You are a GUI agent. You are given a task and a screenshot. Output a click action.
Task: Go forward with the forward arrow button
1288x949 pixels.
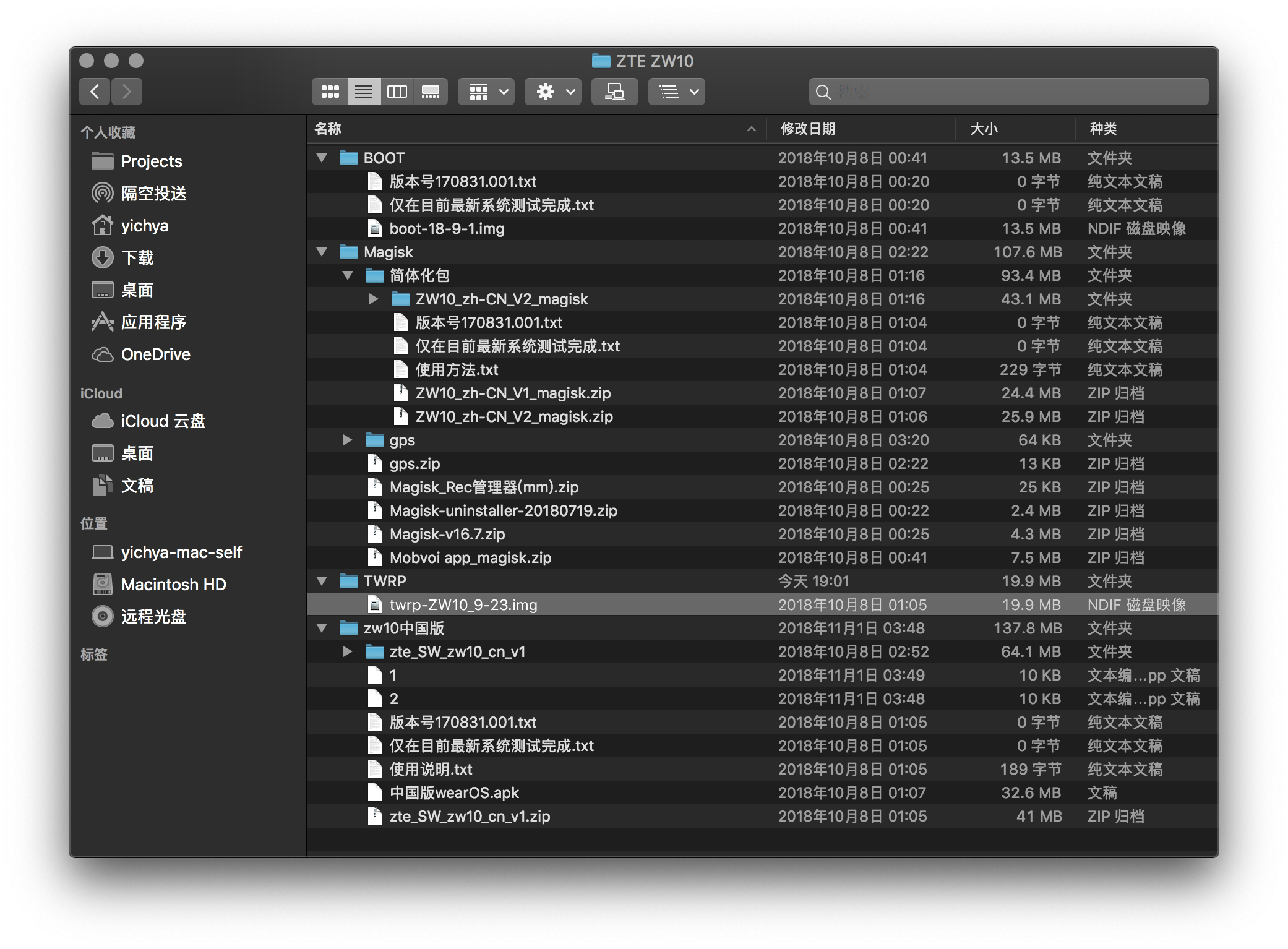point(127,92)
